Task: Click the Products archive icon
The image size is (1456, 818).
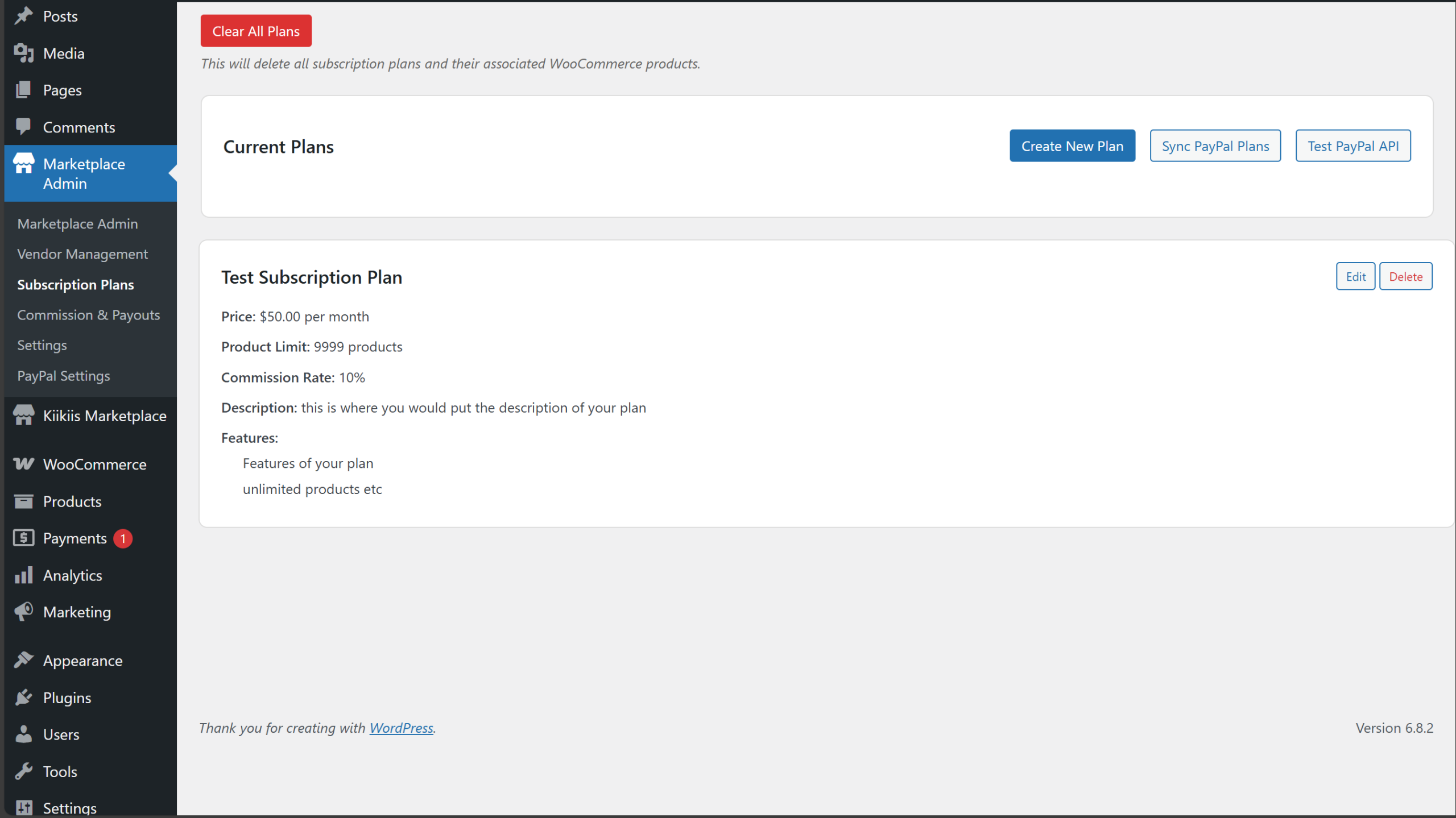Action: coord(23,501)
